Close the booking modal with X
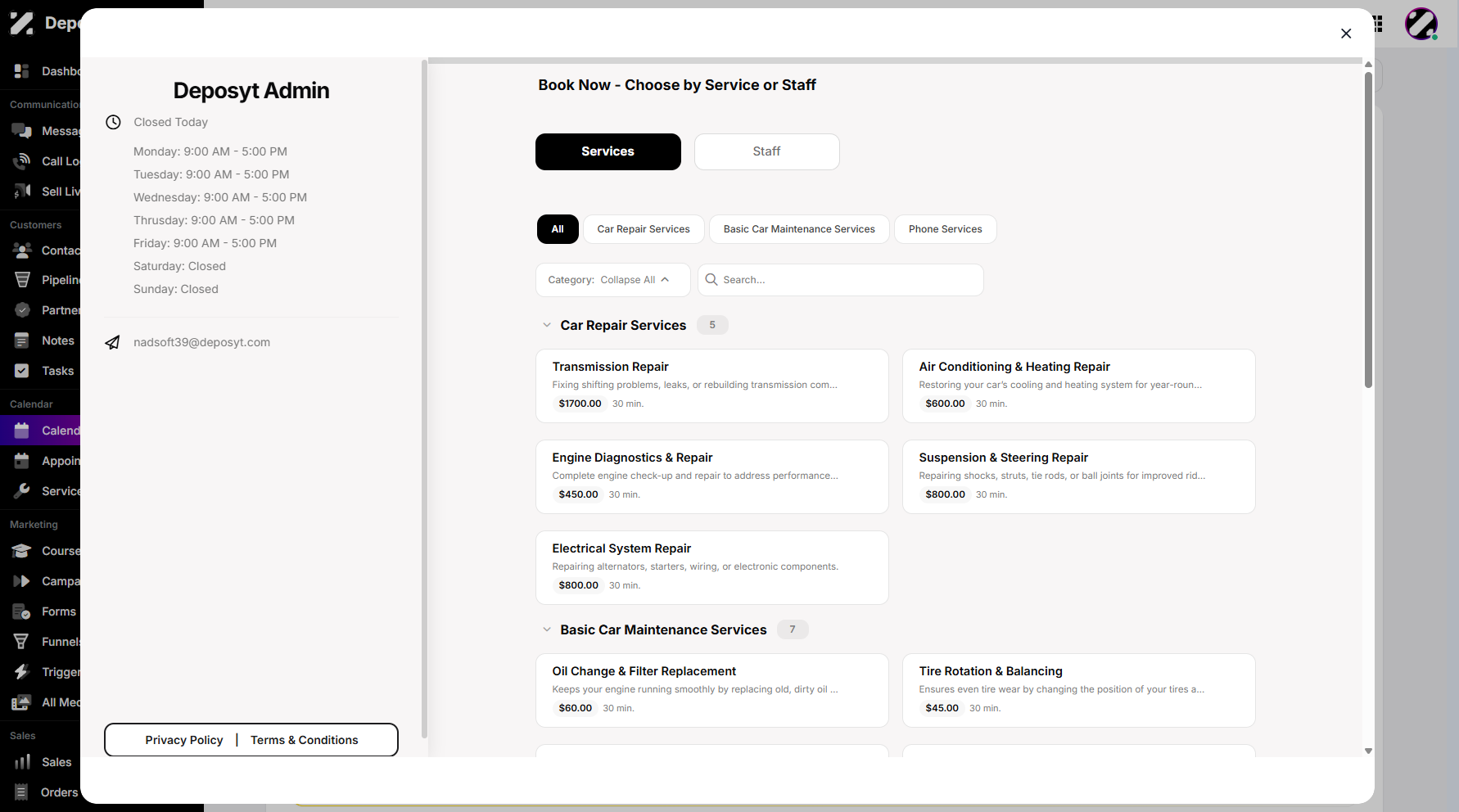Screen dimensions: 1459x812 (x=1346, y=34)
